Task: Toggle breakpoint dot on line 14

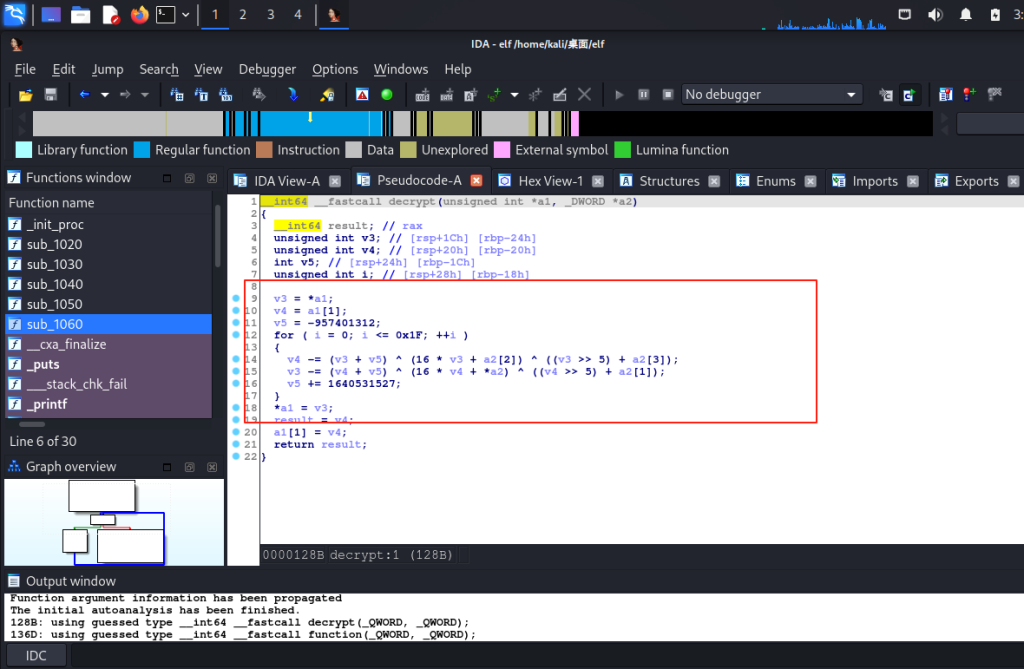Action: [236, 359]
